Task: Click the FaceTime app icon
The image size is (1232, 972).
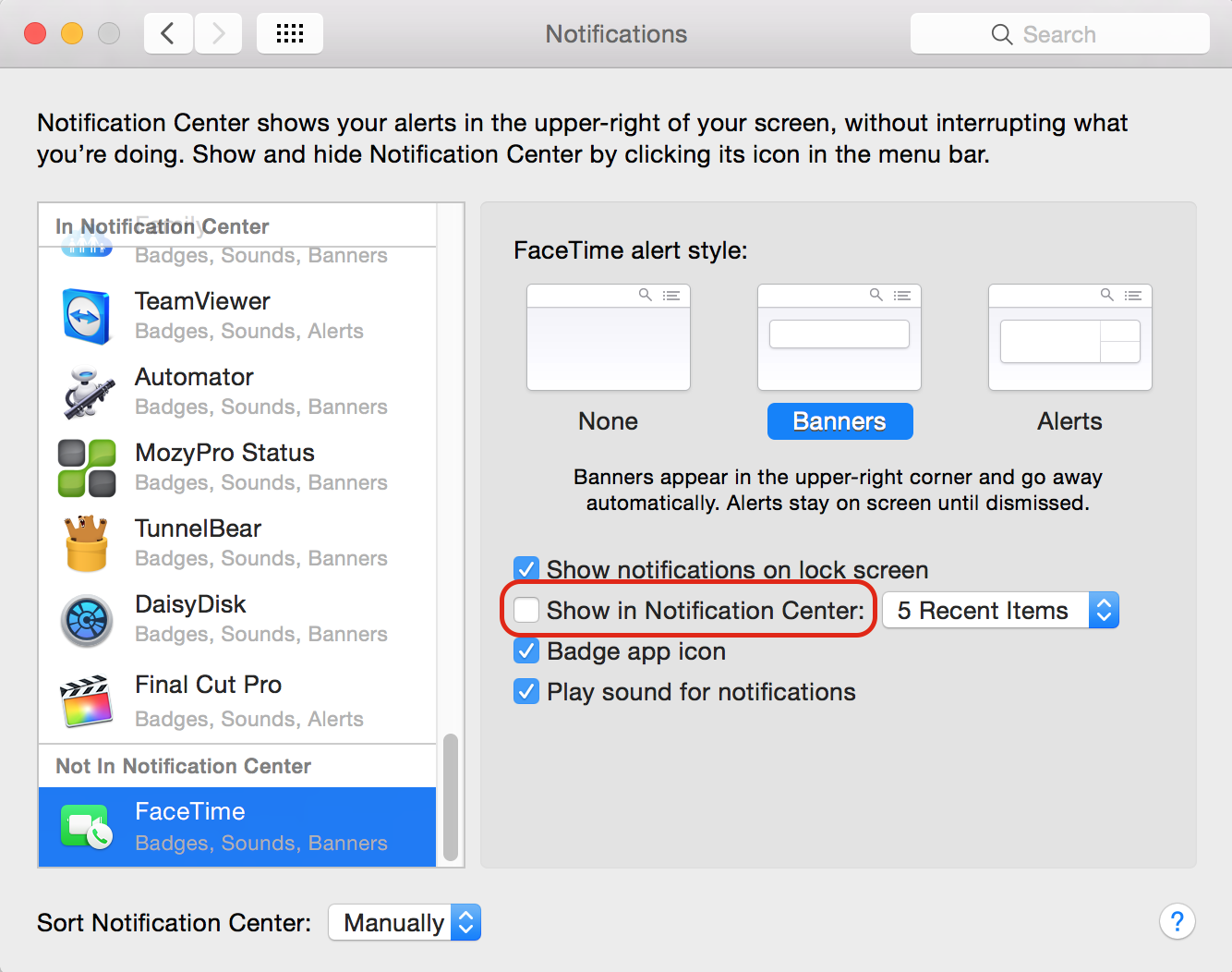Action: point(87,827)
